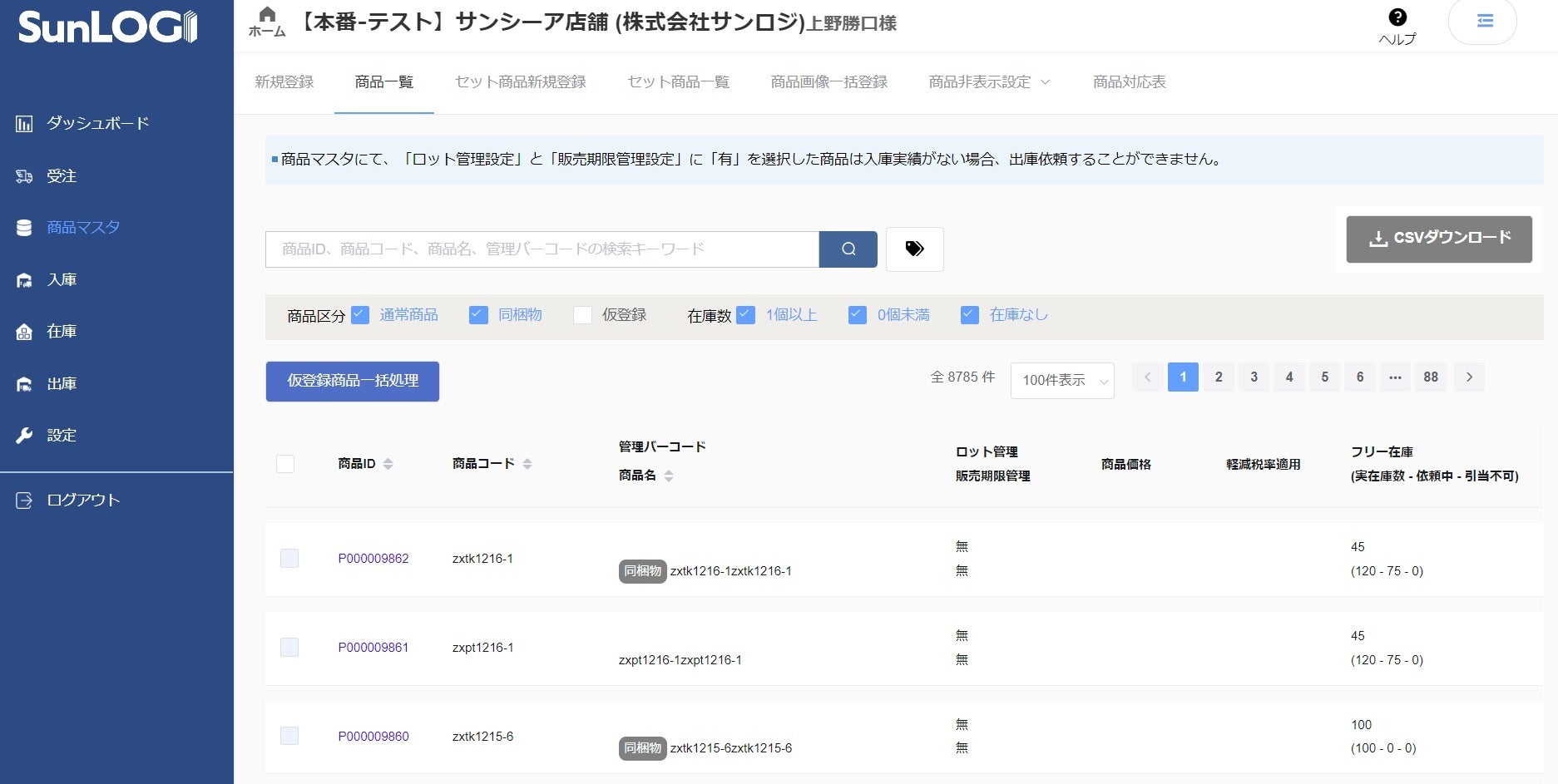The height and width of the screenshot is (784, 1558).
Task: Go to previous page arrow
Action: coord(1147,377)
